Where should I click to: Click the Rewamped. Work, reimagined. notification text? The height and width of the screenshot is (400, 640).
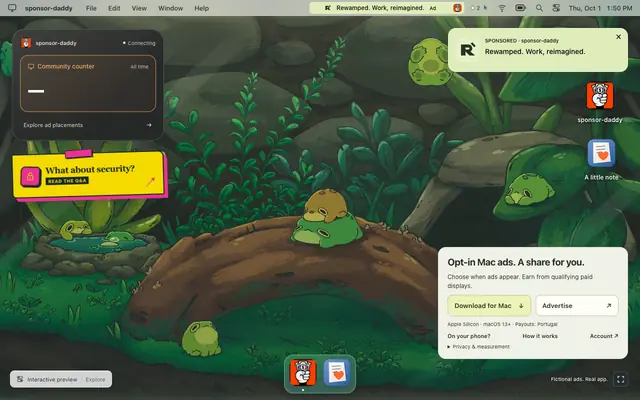535,51
